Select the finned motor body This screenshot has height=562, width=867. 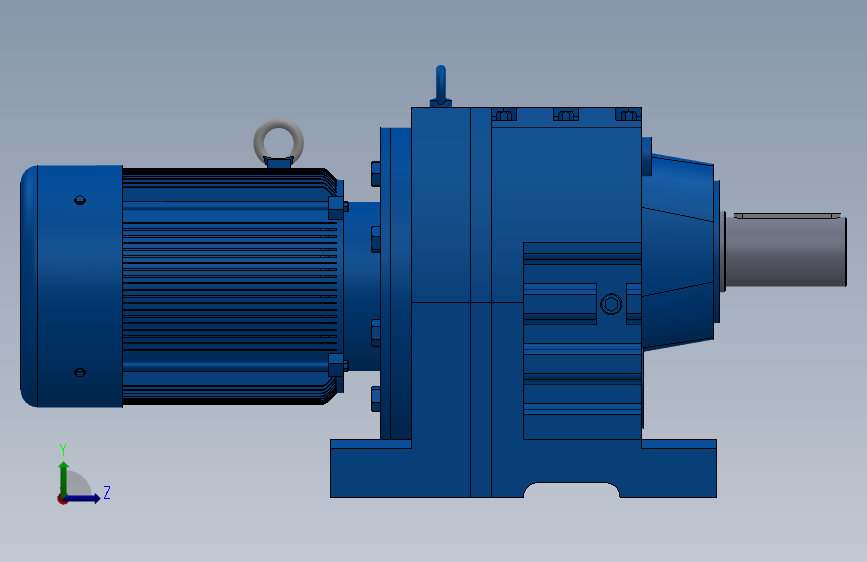point(229,287)
